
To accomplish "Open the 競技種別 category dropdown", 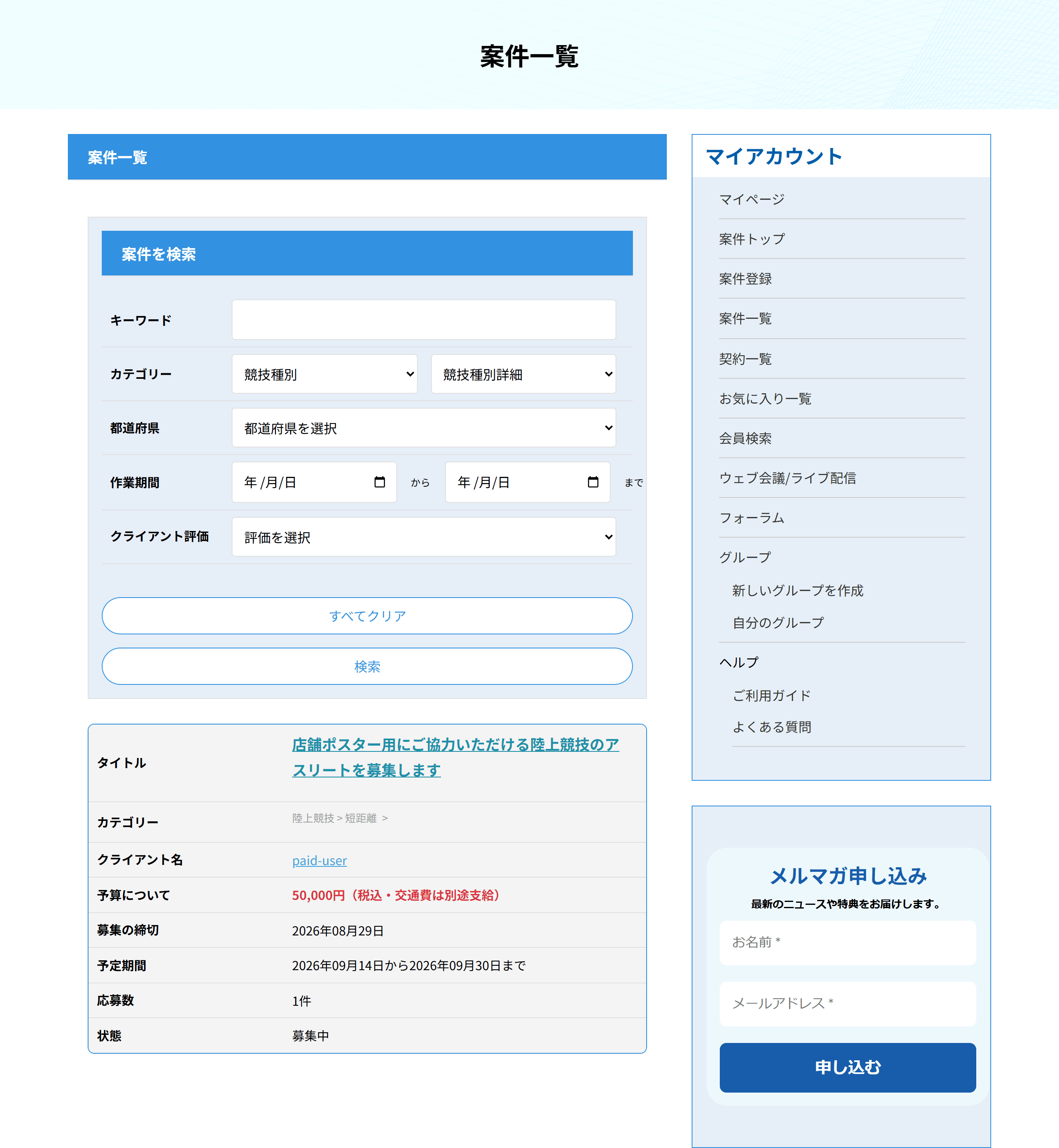I will [324, 374].
